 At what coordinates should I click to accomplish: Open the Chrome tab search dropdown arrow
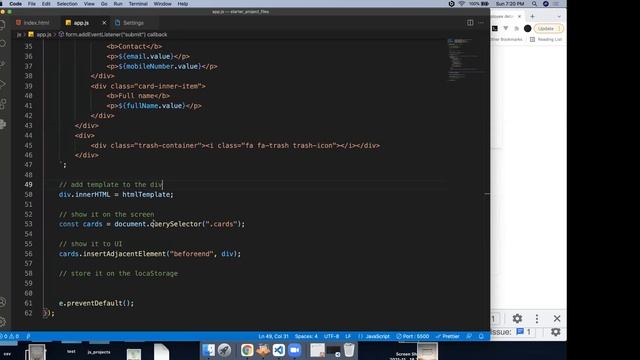(559, 17)
